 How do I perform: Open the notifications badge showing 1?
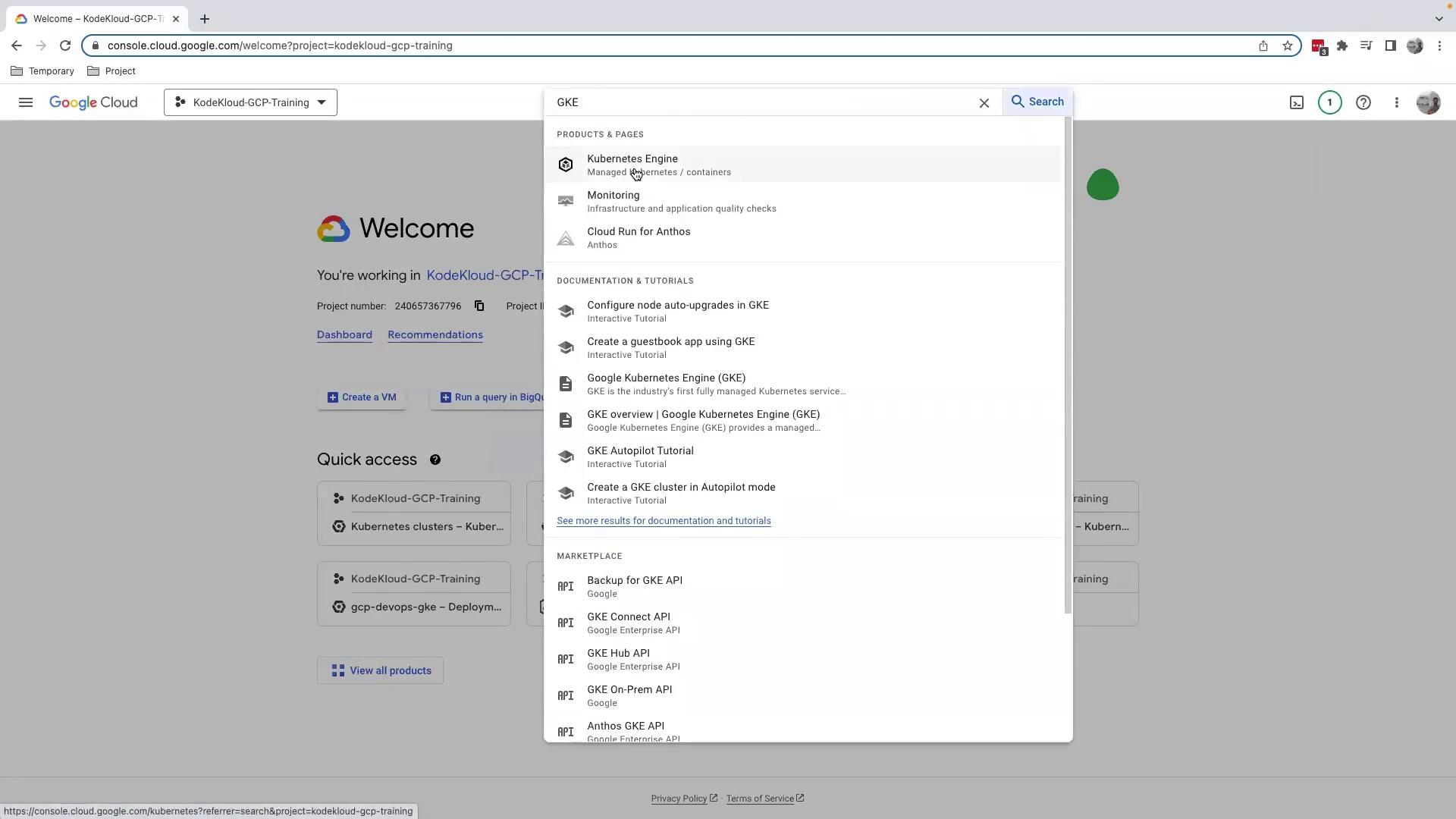pos(1329,102)
